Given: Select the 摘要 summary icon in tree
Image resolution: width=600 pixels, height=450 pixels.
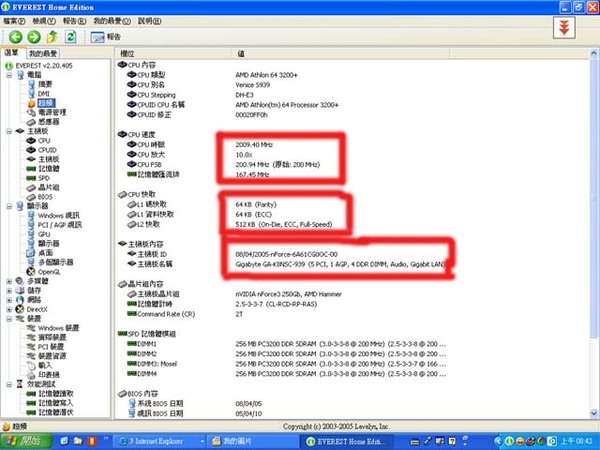Looking at the screenshot, I should [31, 84].
